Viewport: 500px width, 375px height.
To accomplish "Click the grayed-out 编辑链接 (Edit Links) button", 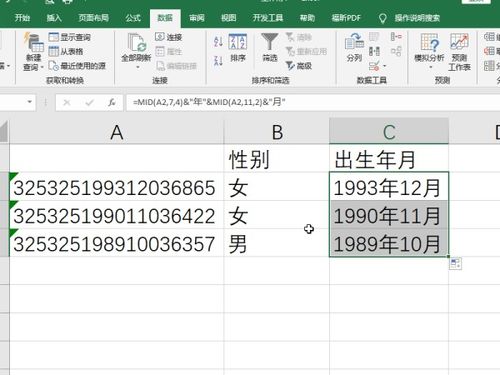I will coord(176,66).
